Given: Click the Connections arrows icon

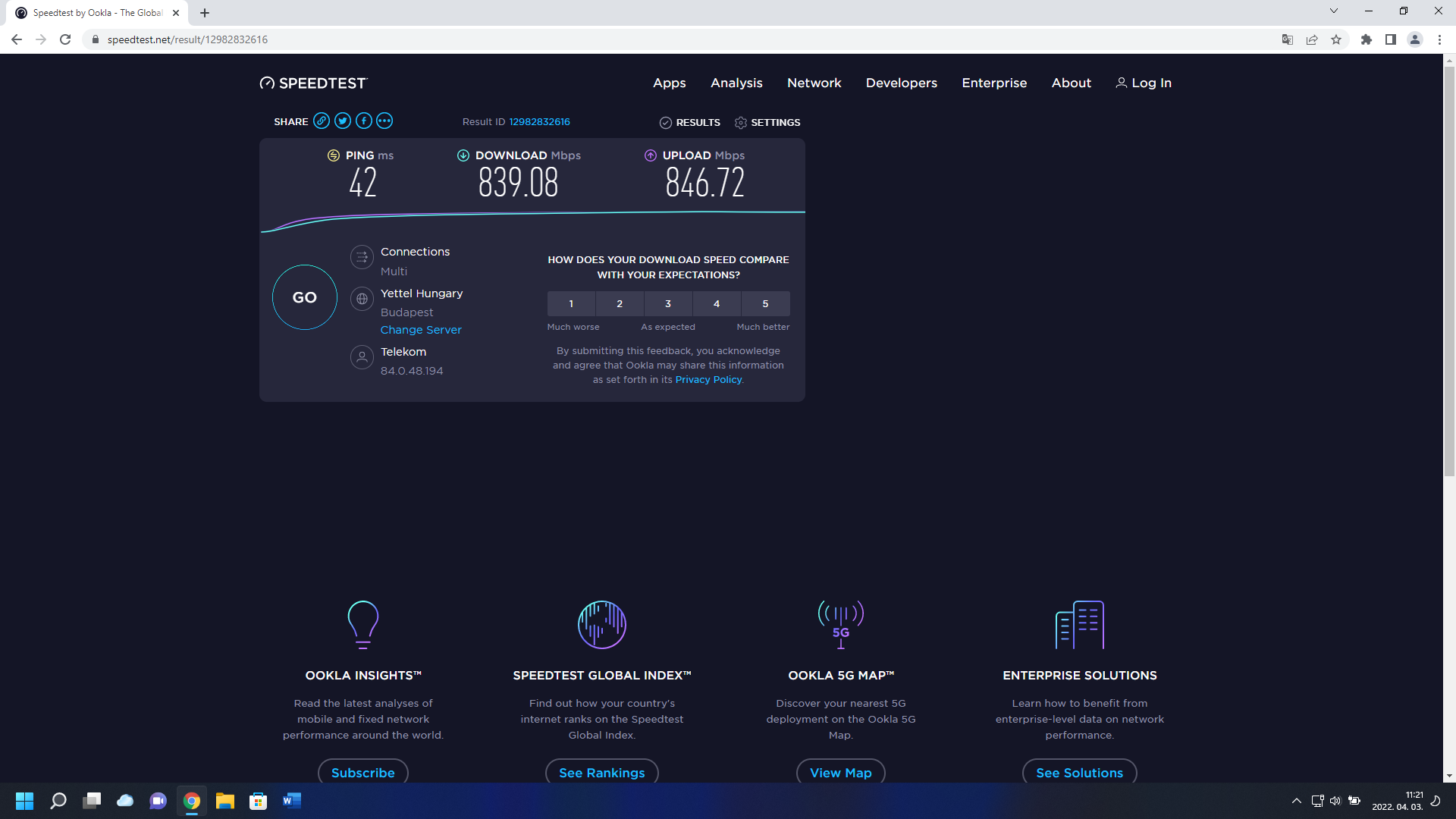Looking at the screenshot, I should (x=362, y=258).
